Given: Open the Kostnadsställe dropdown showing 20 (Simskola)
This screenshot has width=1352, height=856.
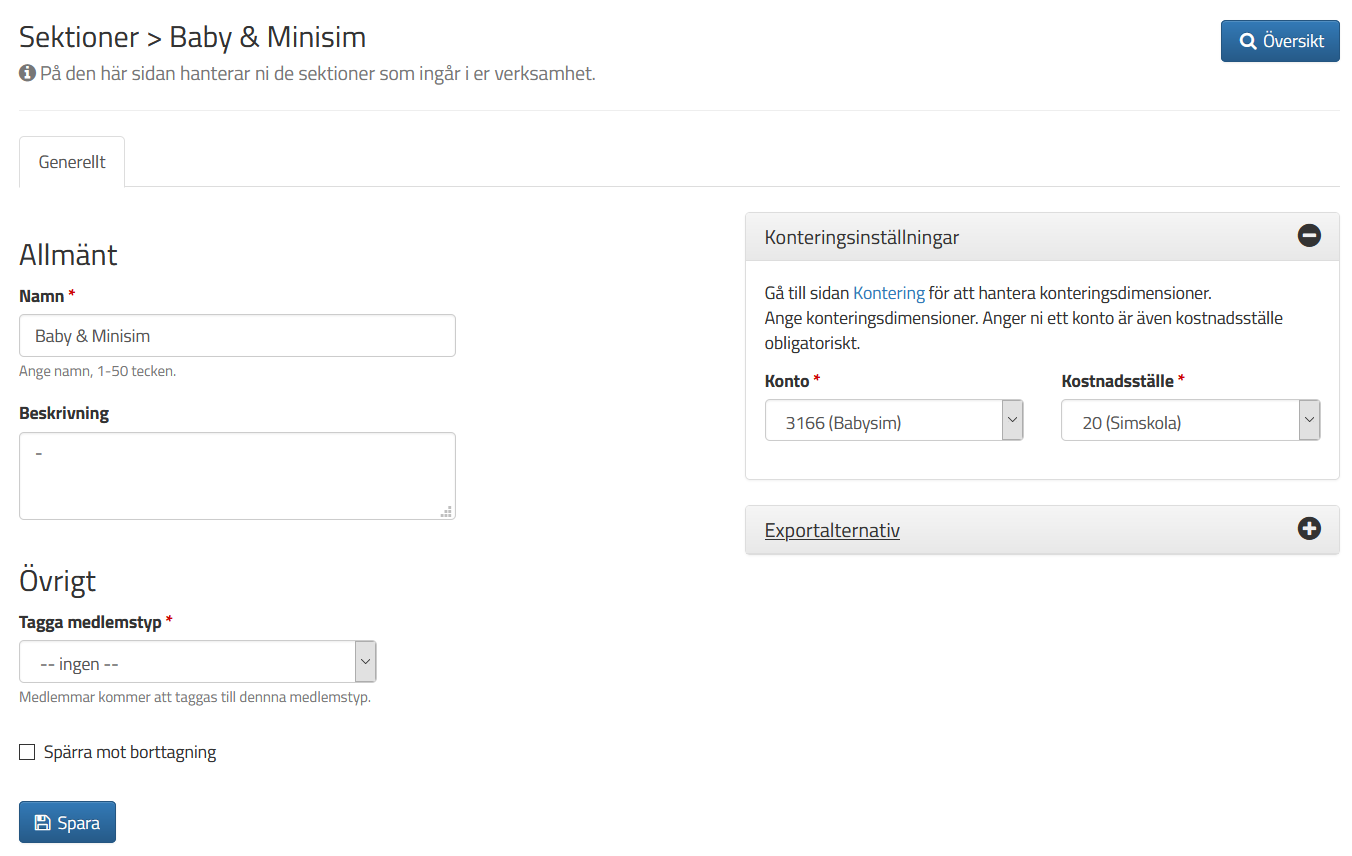Looking at the screenshot, I should click(1190, 421).
